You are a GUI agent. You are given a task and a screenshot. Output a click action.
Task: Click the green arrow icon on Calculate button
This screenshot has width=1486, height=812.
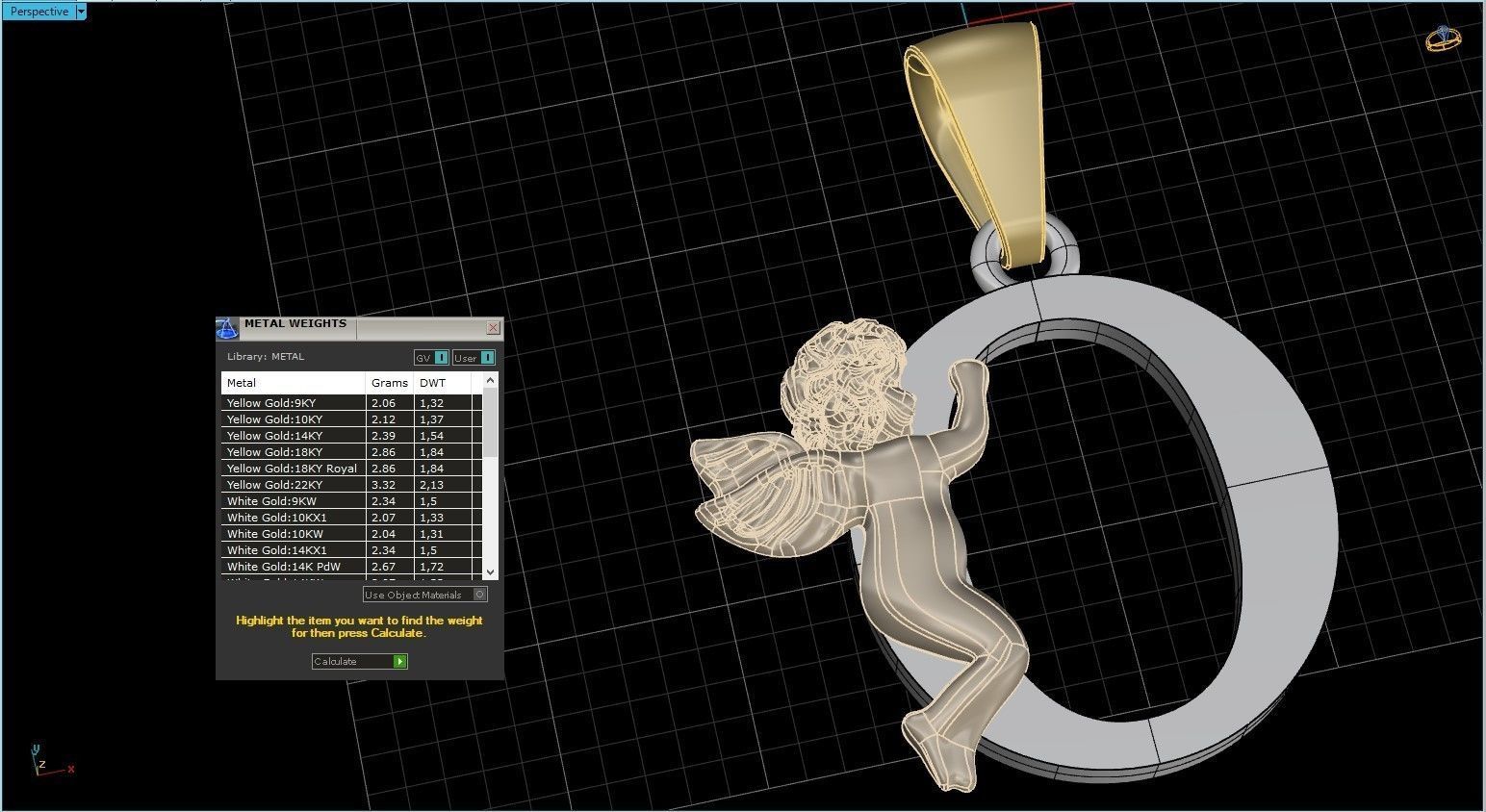coord(399,661)
